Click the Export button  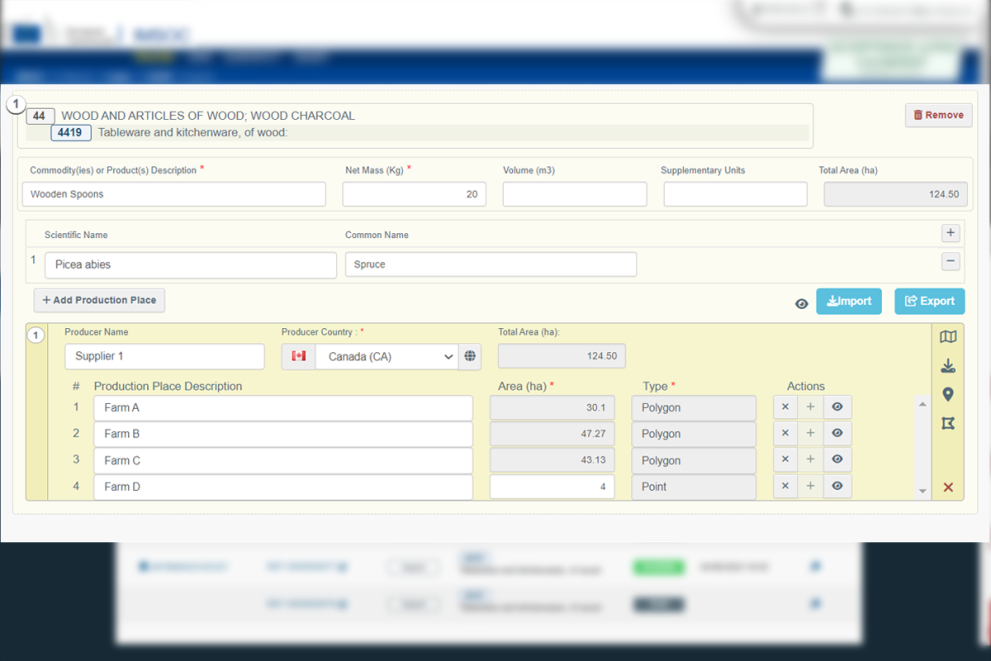point(929,301)
